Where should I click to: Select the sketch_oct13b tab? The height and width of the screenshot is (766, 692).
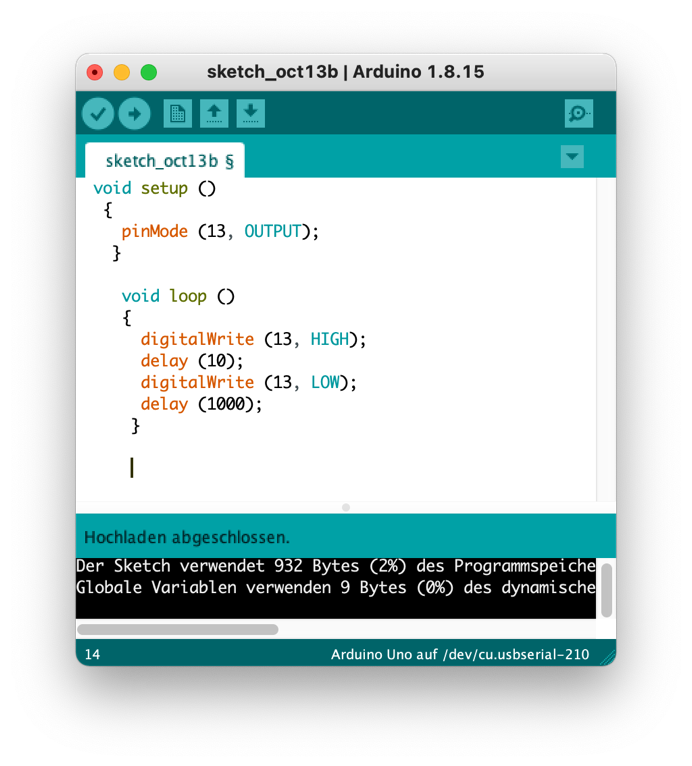click(x=165, y=161)
